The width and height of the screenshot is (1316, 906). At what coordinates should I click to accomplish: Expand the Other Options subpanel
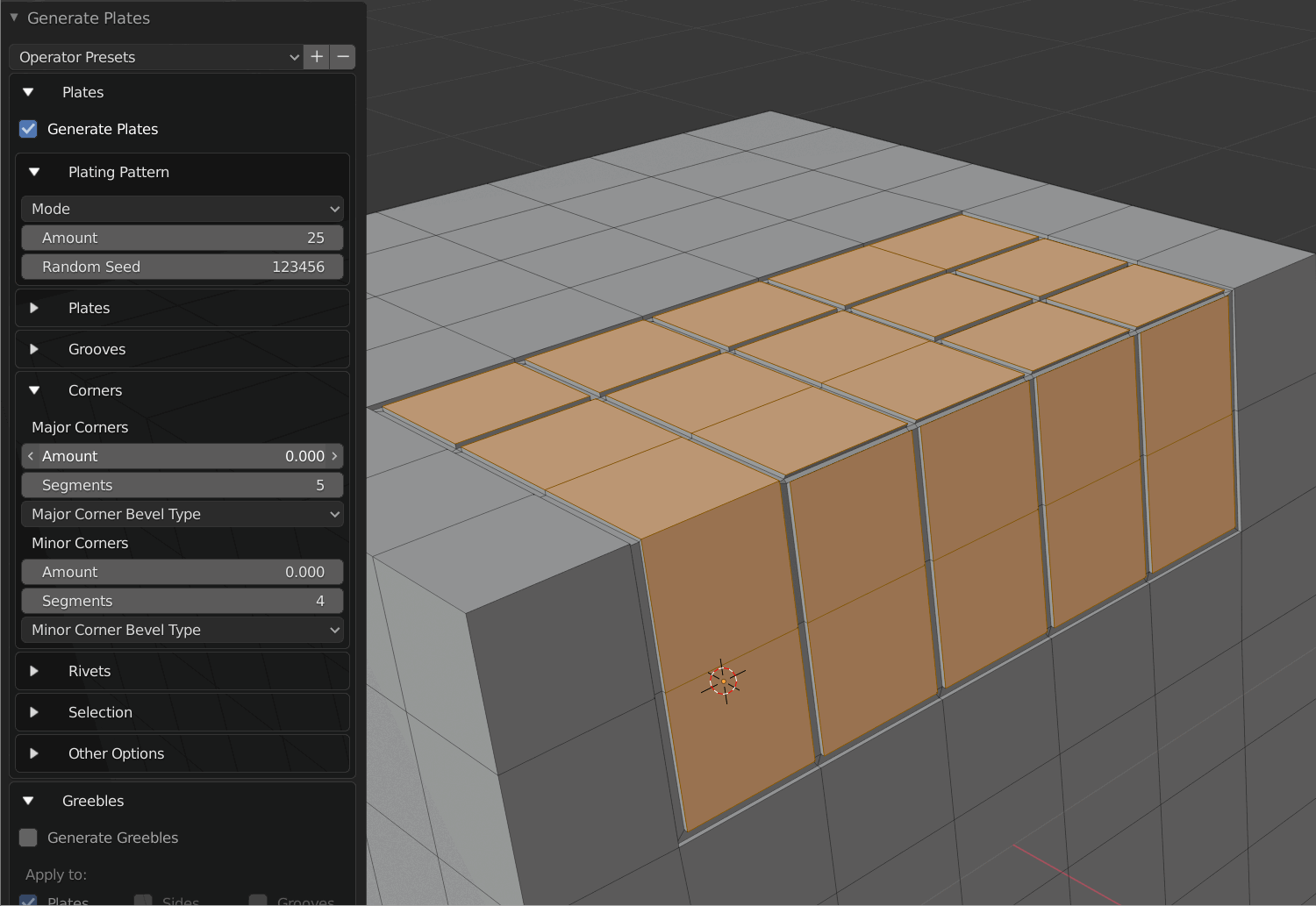pos(34,753)
